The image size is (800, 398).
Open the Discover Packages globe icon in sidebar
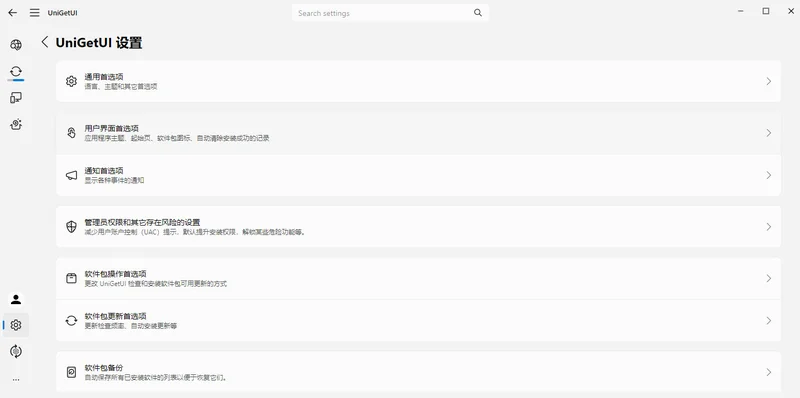pos(16,45)
